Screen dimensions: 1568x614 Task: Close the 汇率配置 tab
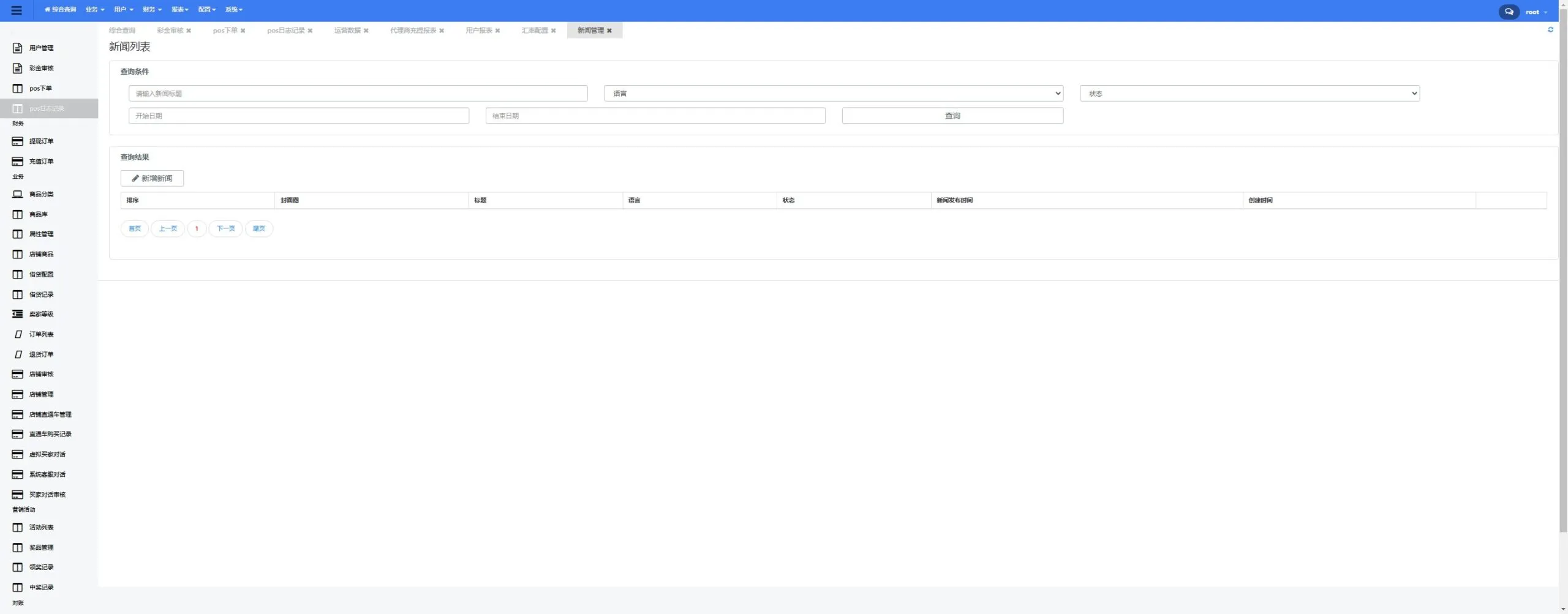553,31
